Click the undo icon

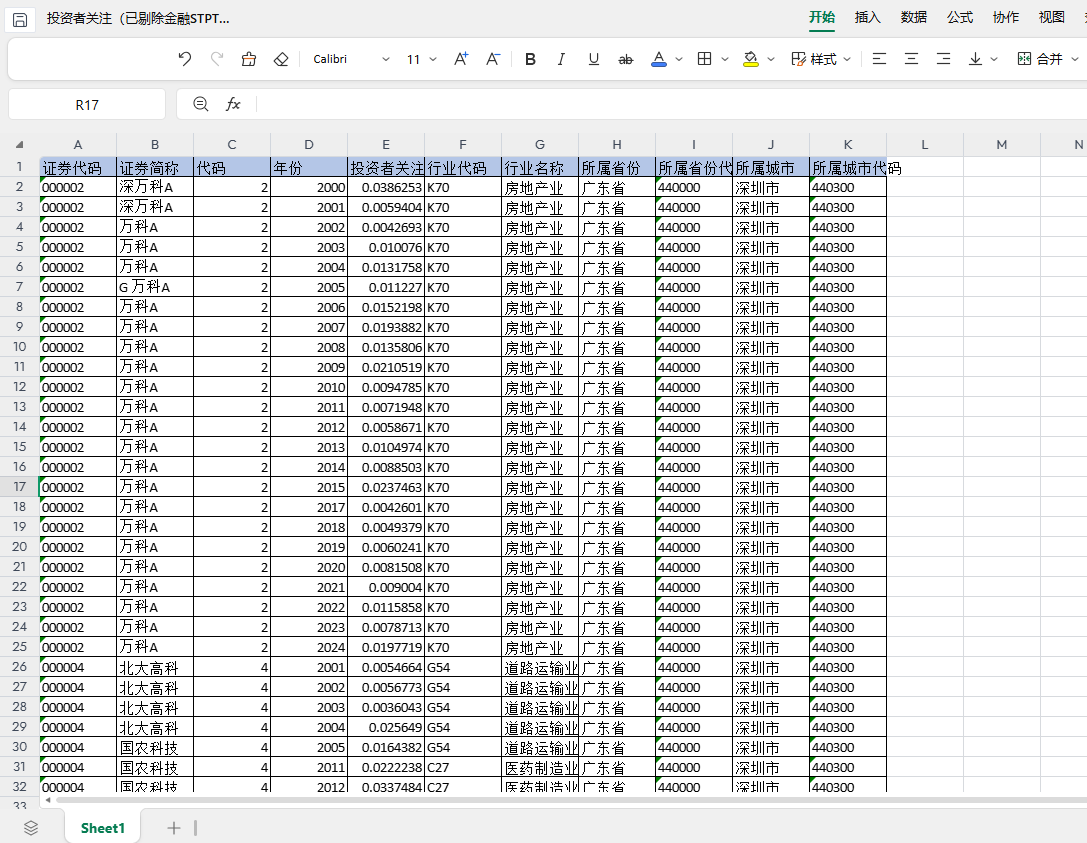[184, 60]
